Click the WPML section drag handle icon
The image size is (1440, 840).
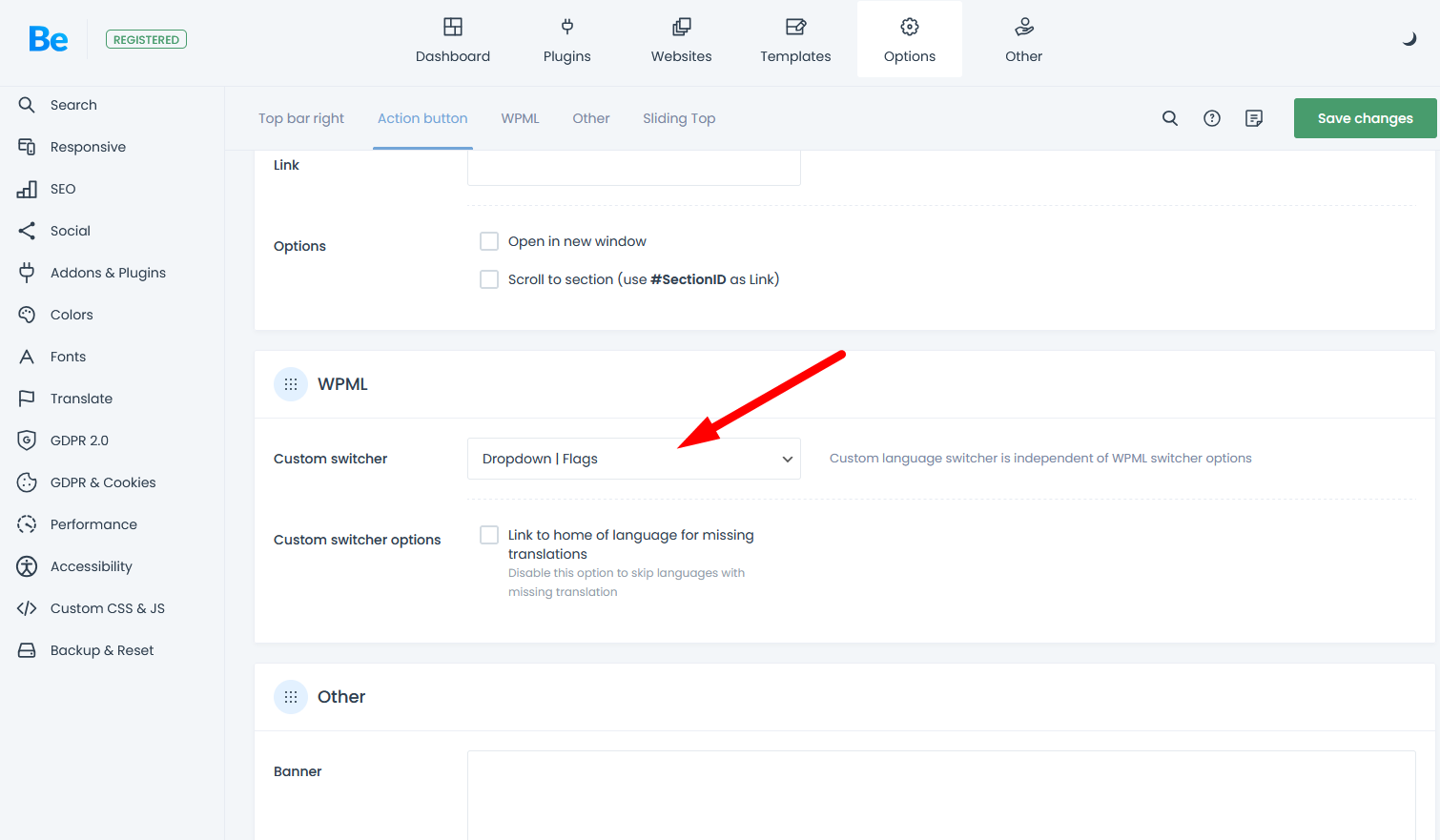tap(291, 384)
